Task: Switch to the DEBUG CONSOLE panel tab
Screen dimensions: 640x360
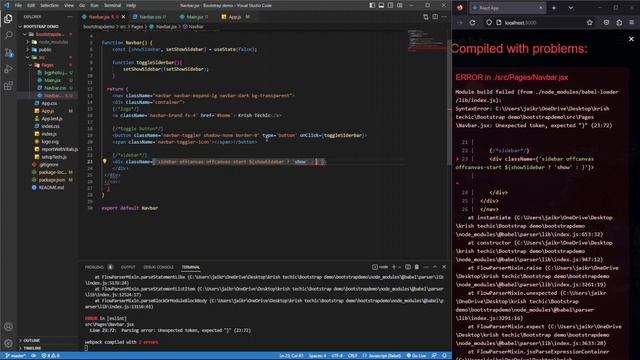Action: [158, 267]
